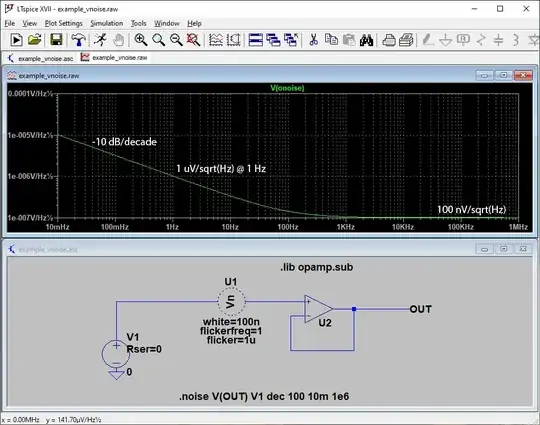
Task: Click the Cut scissors icon
Action: click(x=313, y=40)
